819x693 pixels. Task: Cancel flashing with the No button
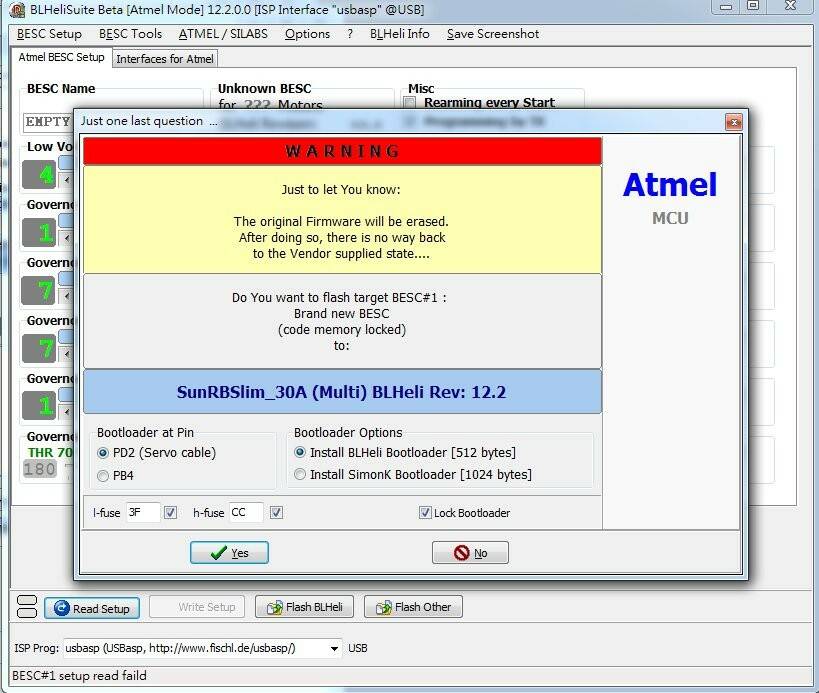tap(470, 553)
